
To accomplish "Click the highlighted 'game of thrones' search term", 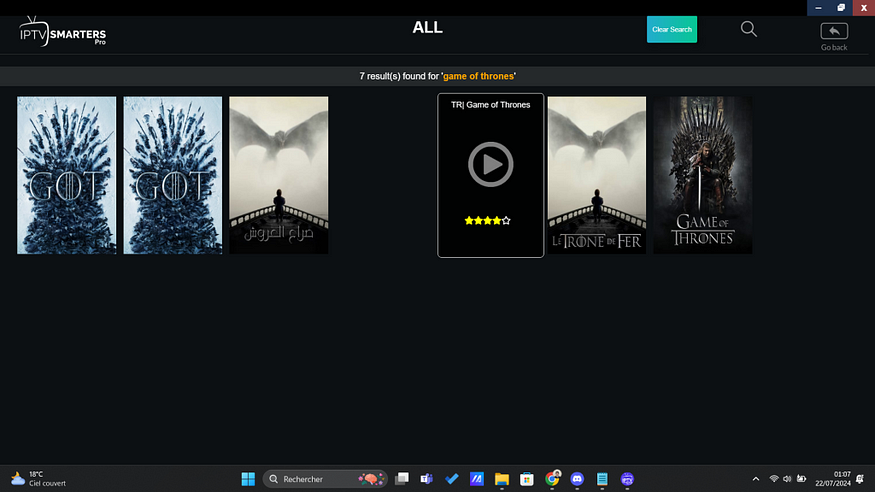I will tap(478, 76).
